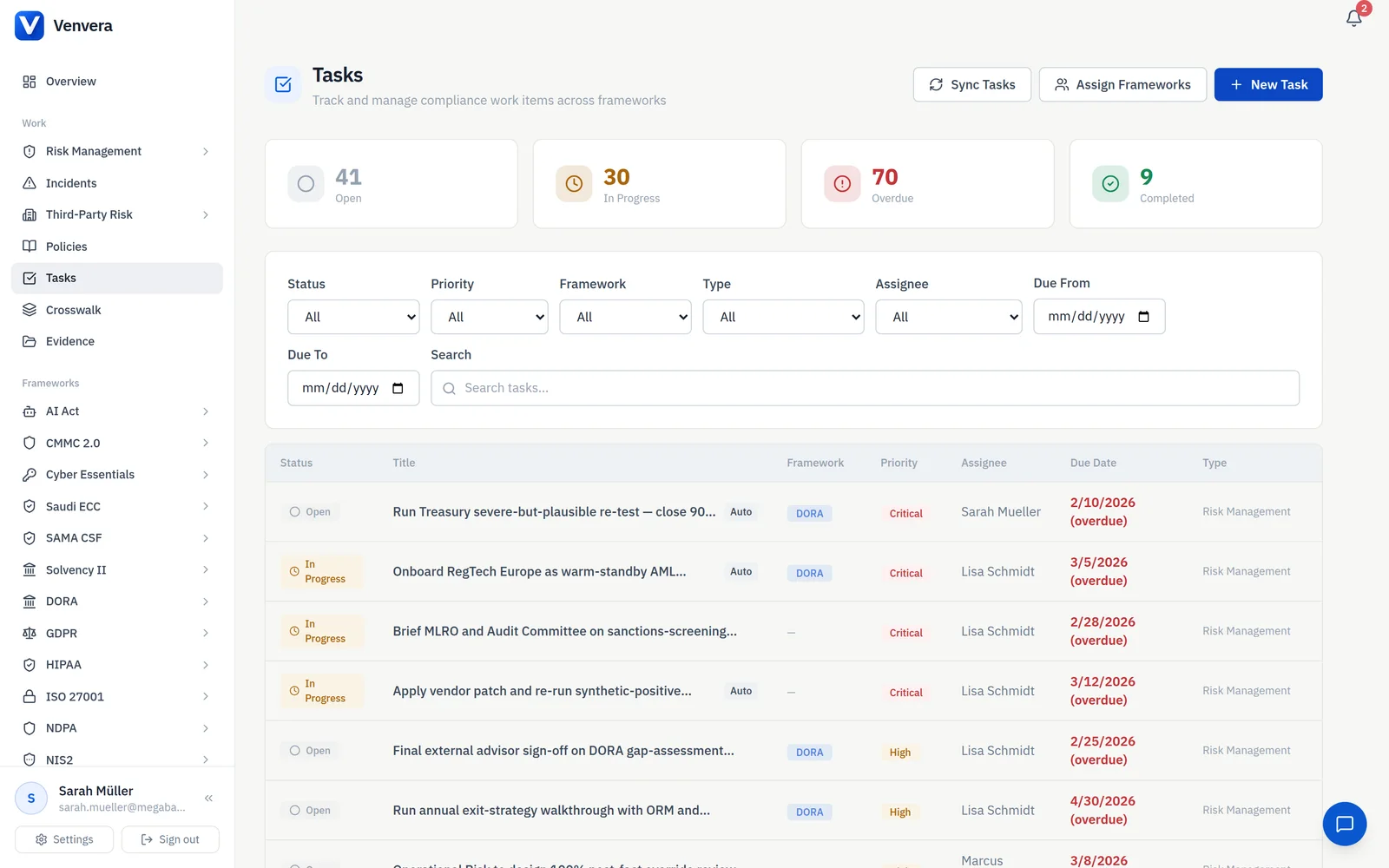Open the Apply vendor patch task
The image size is (1389, 868).
point(542,691)
